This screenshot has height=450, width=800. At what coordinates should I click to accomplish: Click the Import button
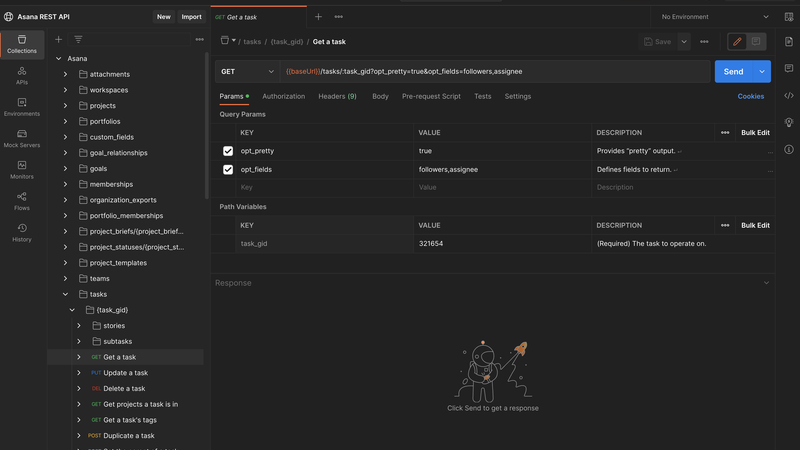click(191, 17)
